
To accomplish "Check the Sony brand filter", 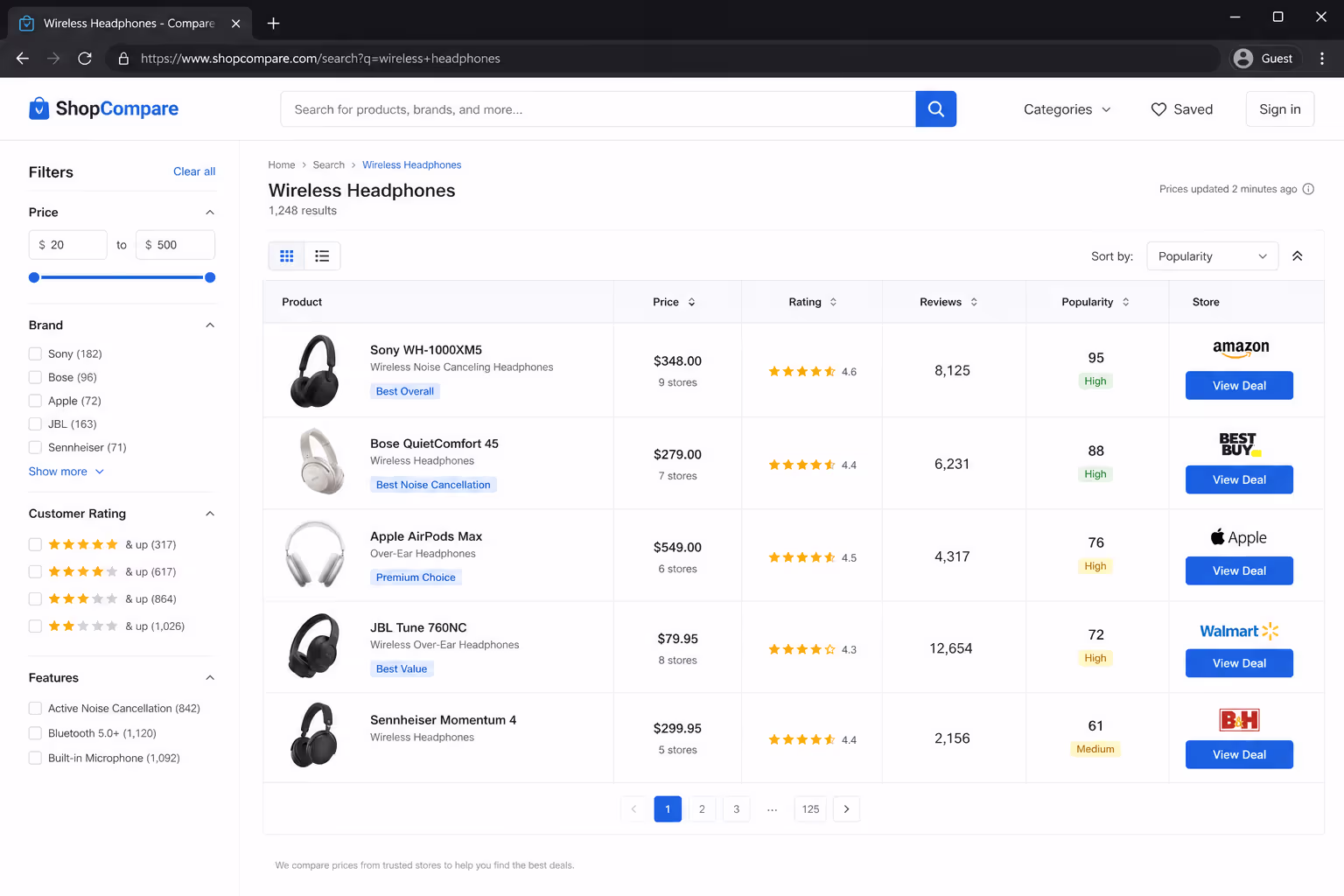I will pos(35,353).
